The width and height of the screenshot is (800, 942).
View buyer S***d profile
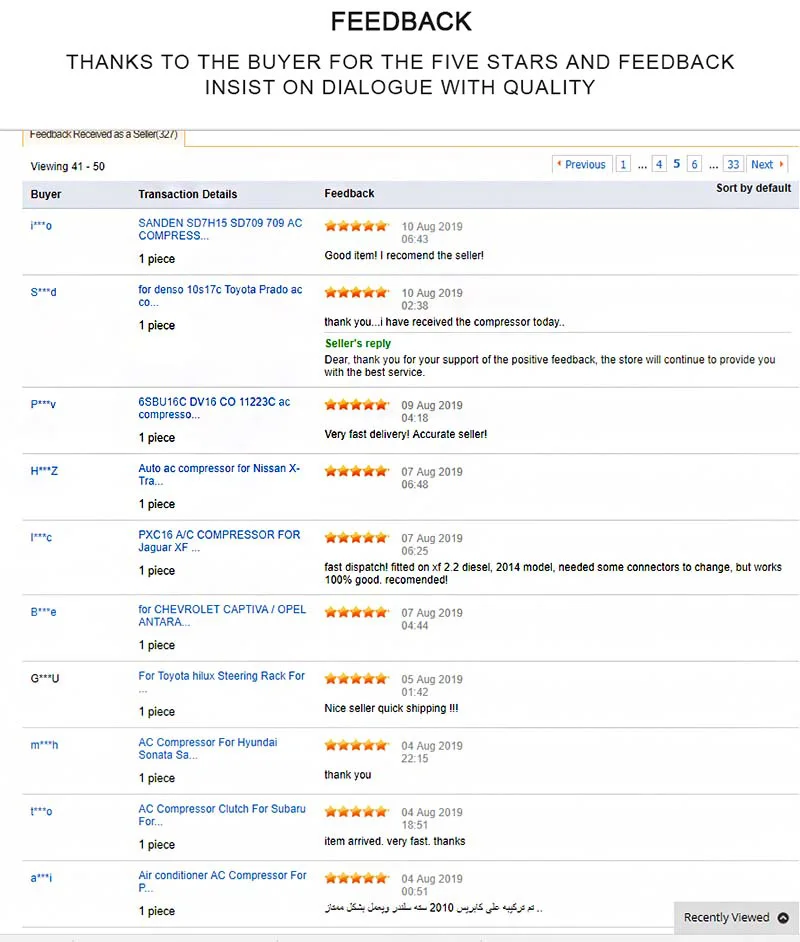coord(43,292)
